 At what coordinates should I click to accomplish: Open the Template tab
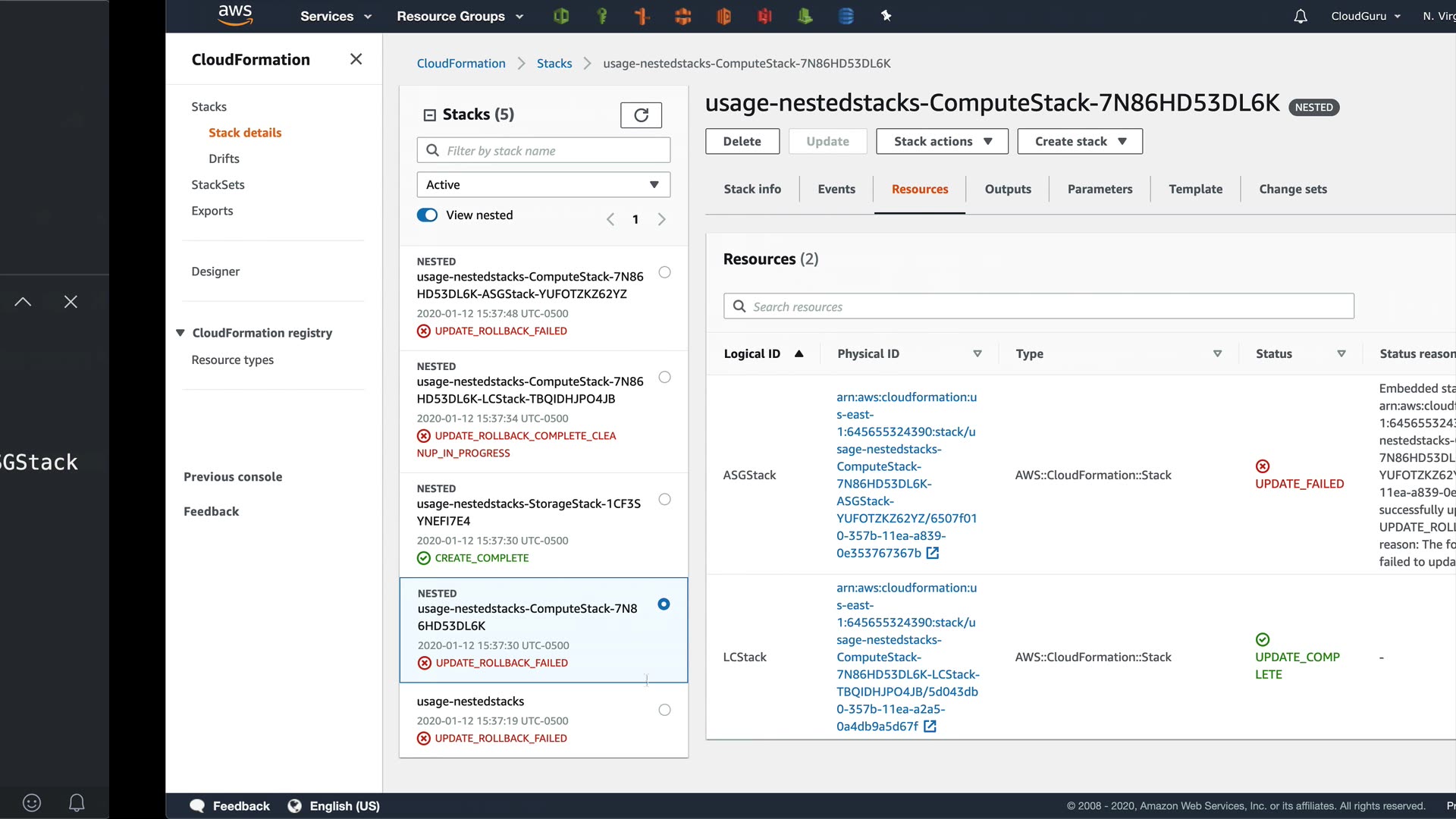(x=1195, y=190)
